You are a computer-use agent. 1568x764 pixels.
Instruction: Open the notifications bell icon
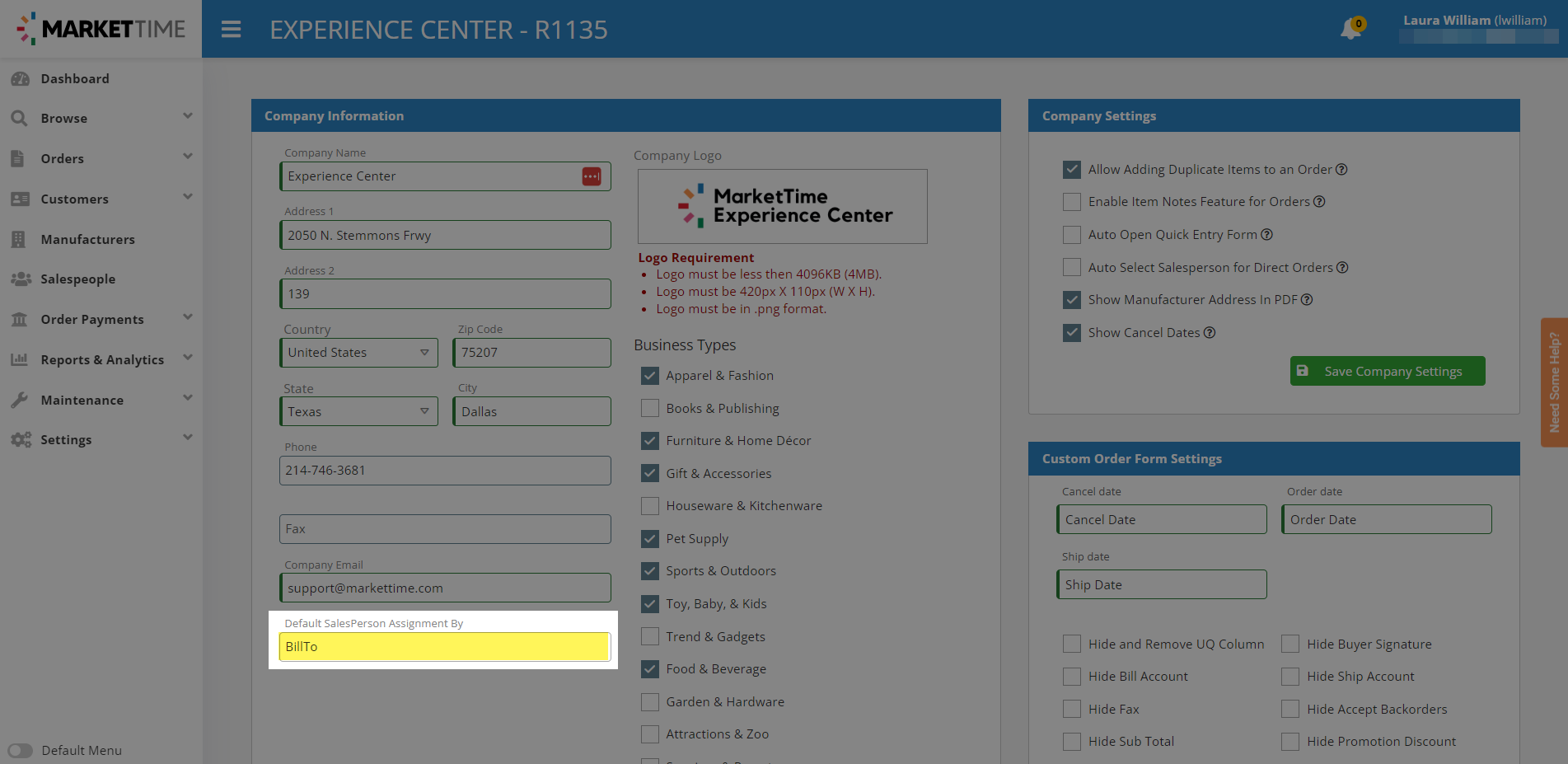coord(1350,30)
